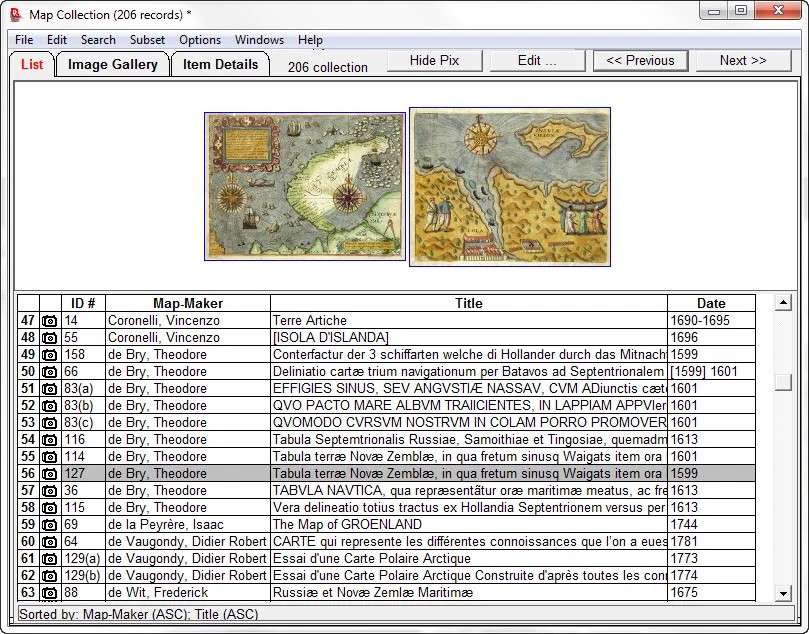Click the camera icon for The Map of GROENLAND
The width and height of the screenshot is (809, 634).
click(x=49, y=525)
